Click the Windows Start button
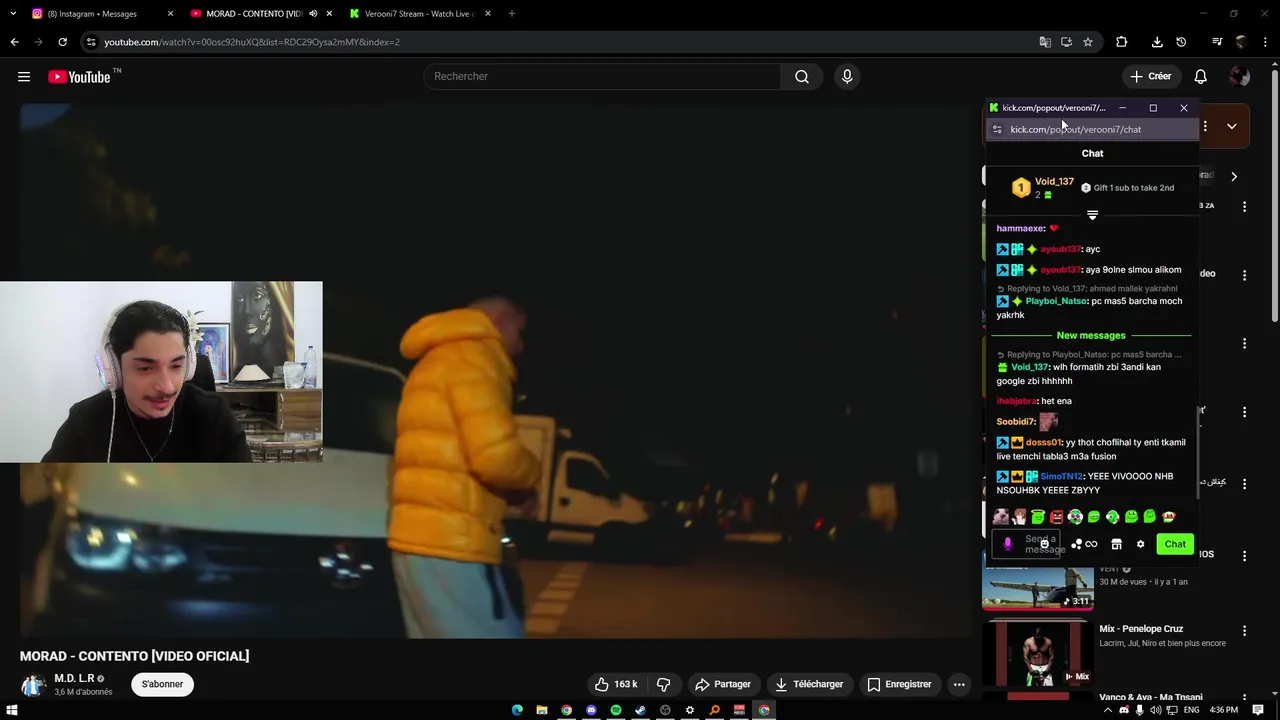 point(12,710)
